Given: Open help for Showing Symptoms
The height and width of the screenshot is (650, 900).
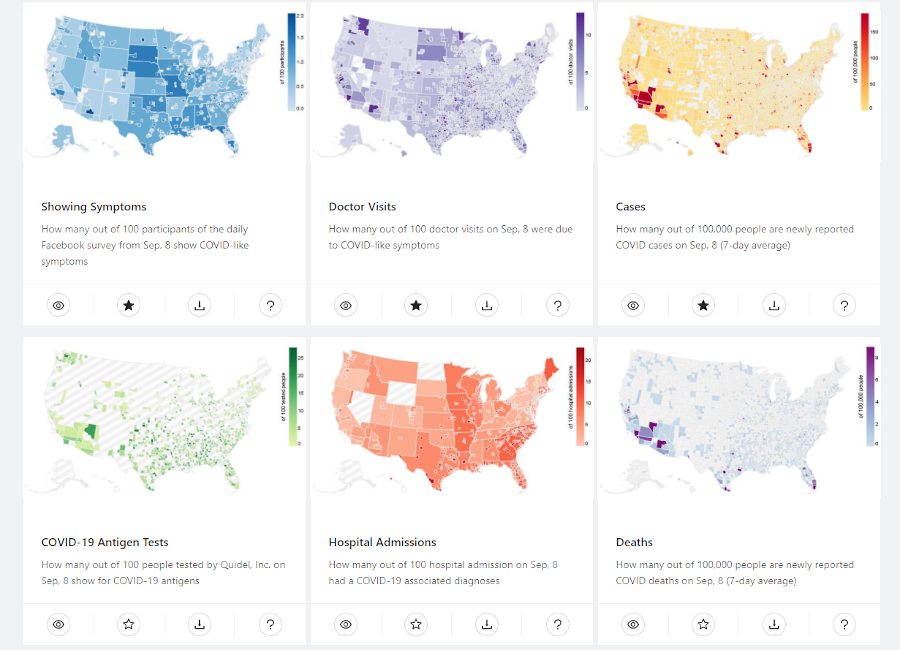Looking at the screenshot, I should point(270,305).
